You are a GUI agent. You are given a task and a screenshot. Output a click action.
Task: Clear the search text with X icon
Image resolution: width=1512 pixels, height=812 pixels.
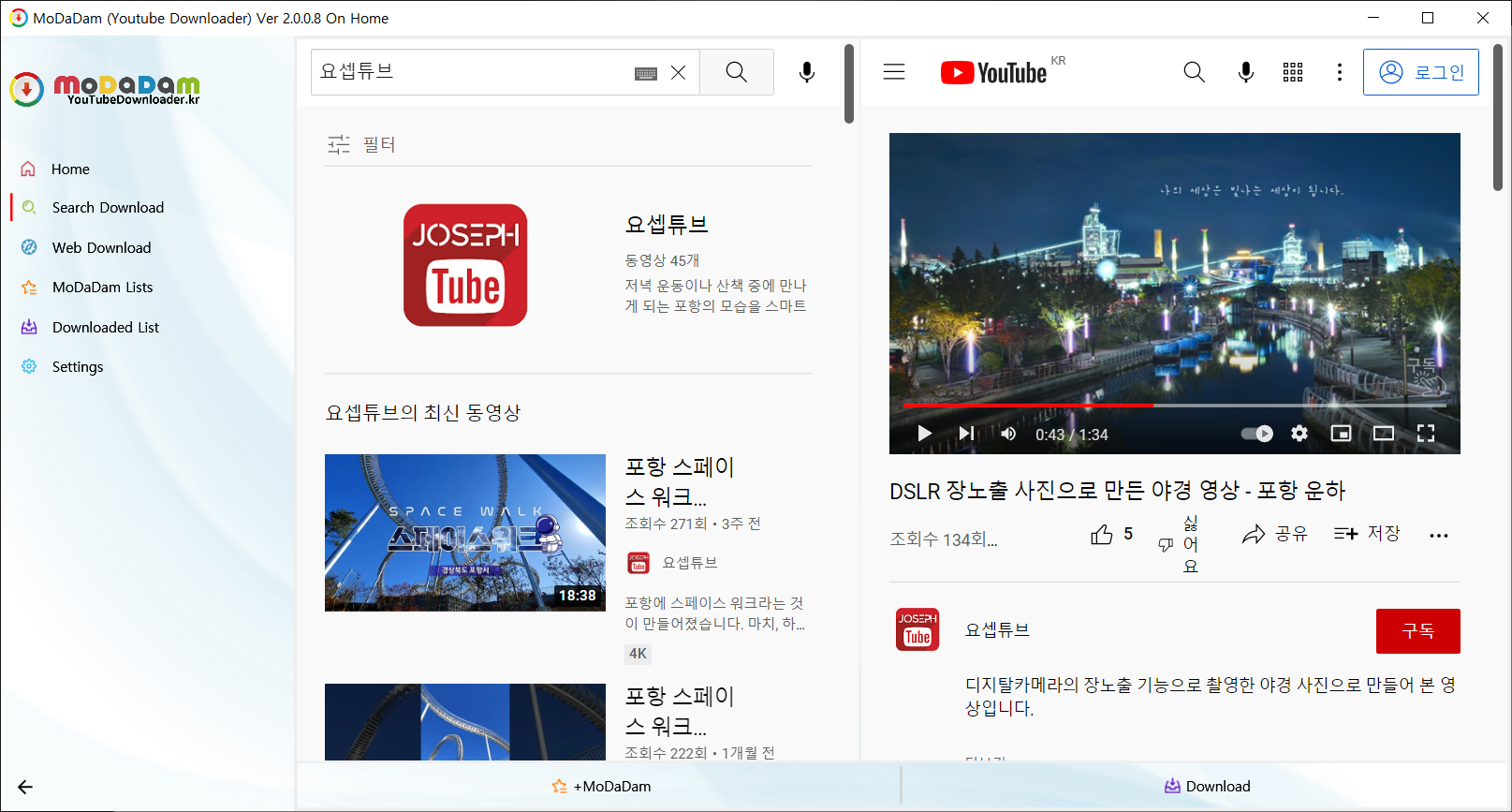click(679, 73)
